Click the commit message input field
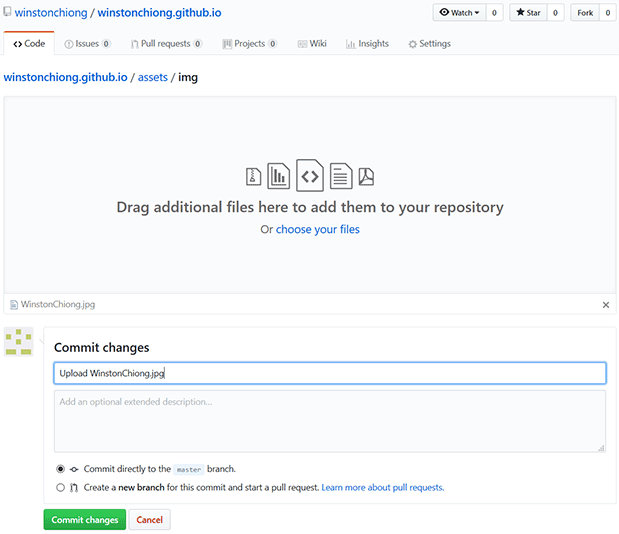Image resolution: width=619 pixels, height=534 pixels. pyautogui.click(x=330, y=373)
